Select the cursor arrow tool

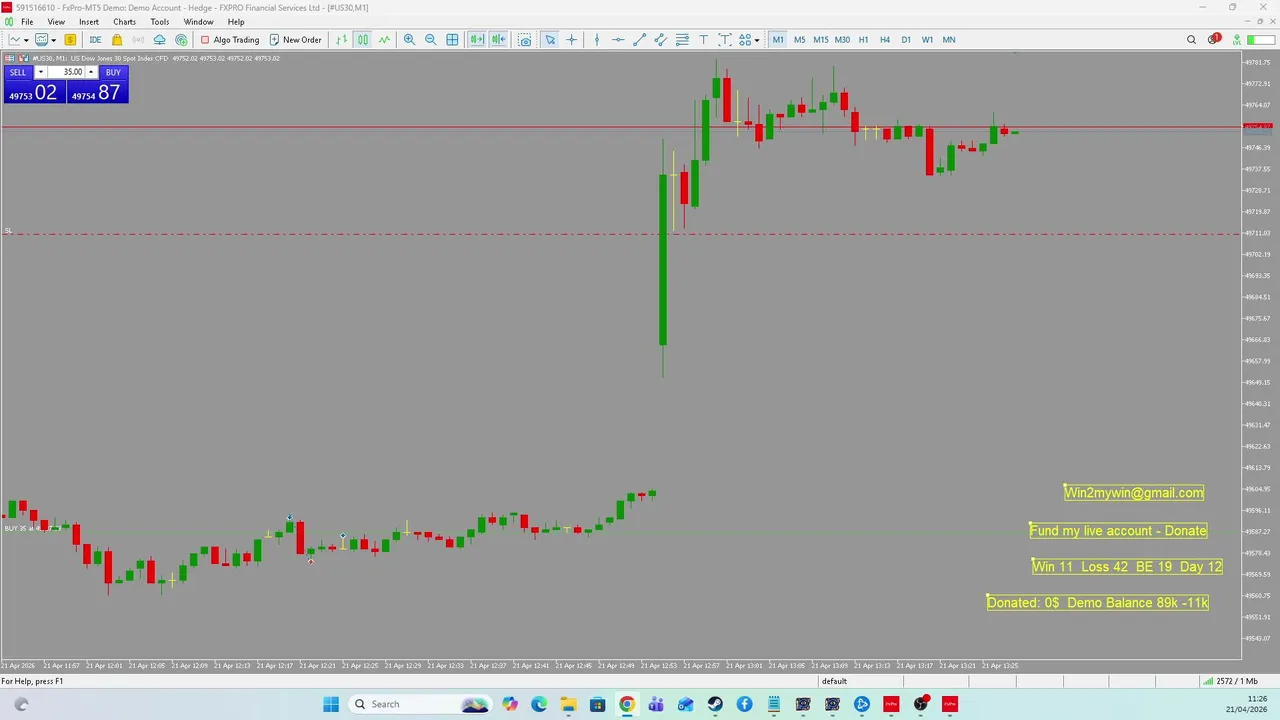coord(550,40)
